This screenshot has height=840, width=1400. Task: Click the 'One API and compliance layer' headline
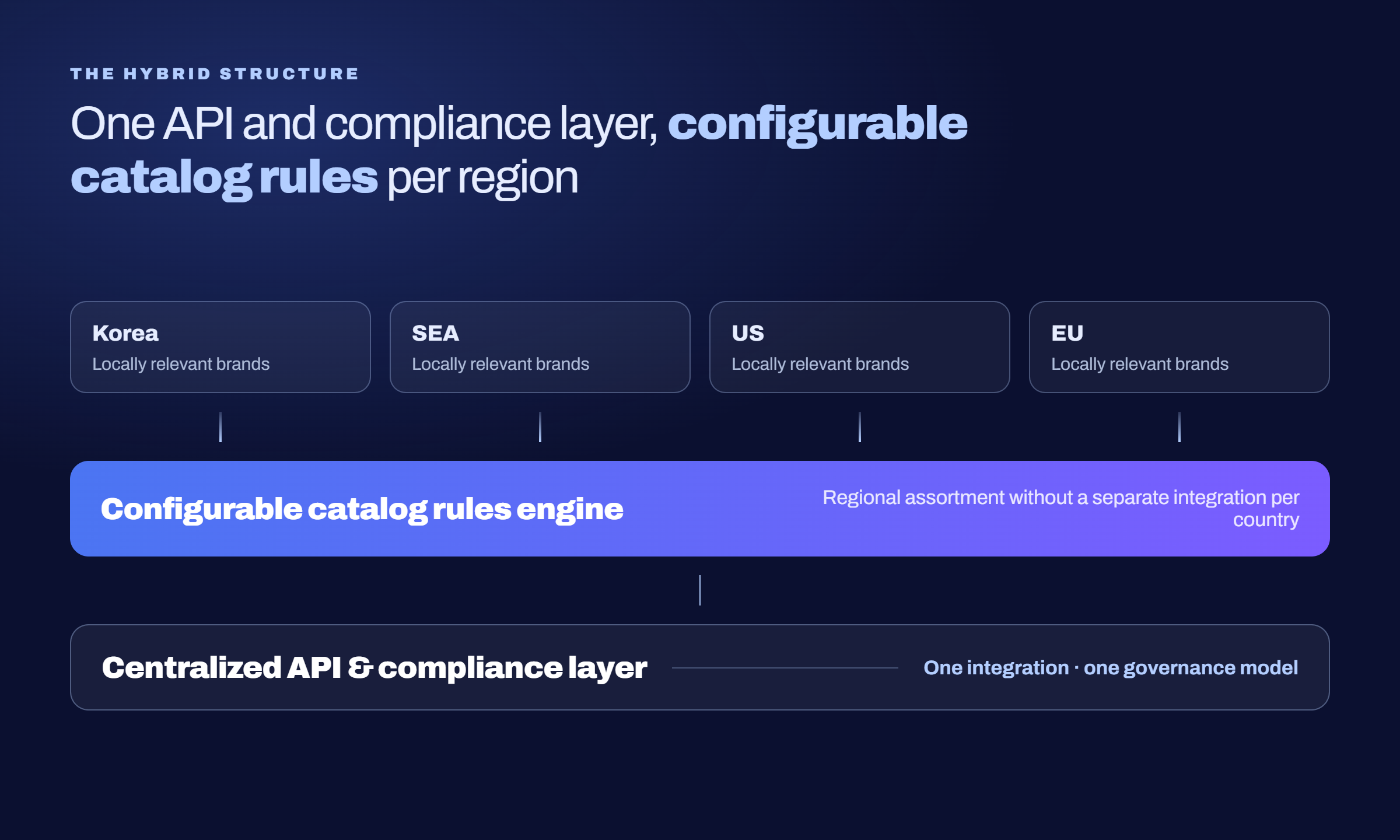[519, 150]
